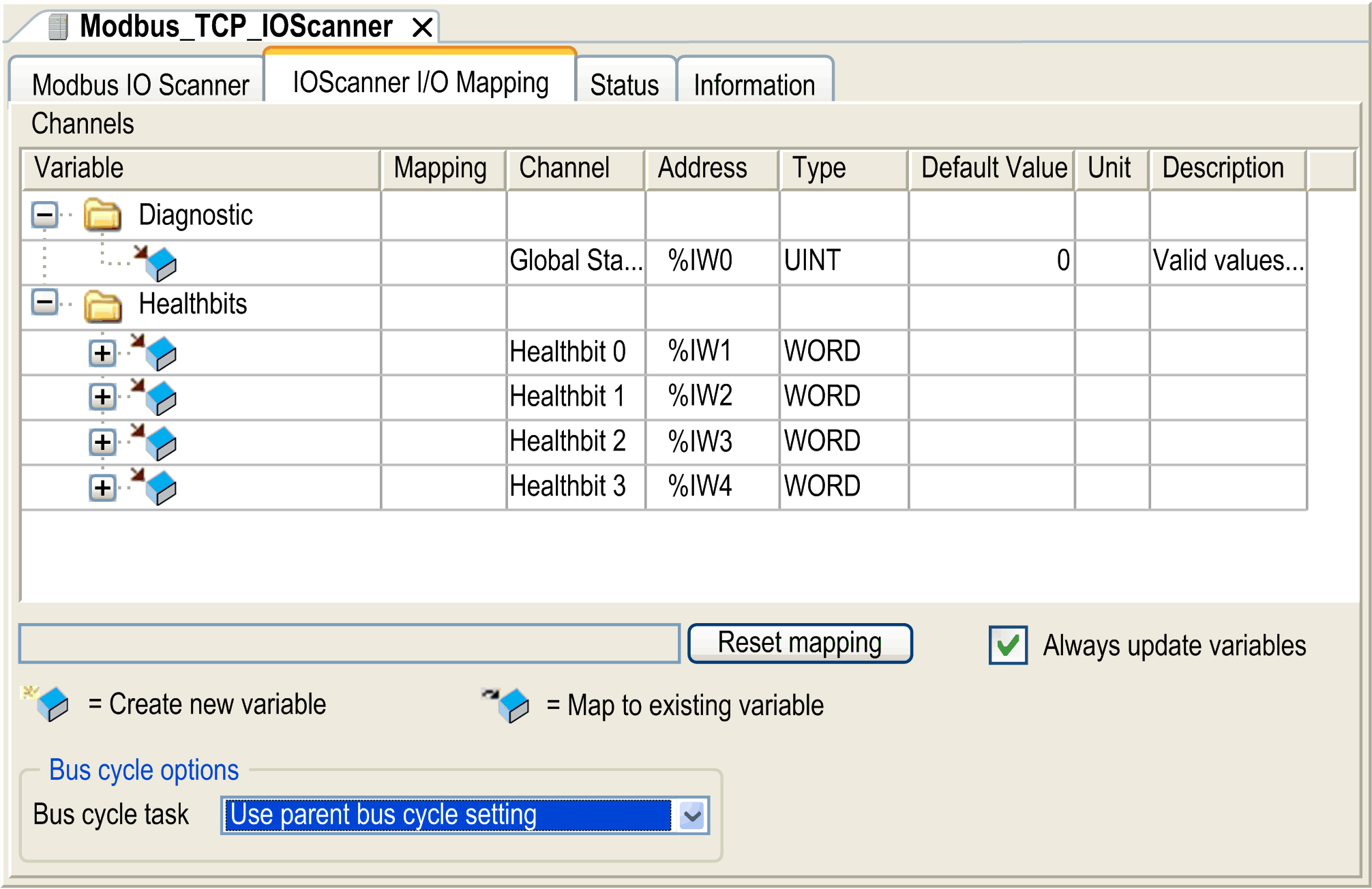Select the Diagnostic tree label
The image size is (1372, 889).
point(196,215)
